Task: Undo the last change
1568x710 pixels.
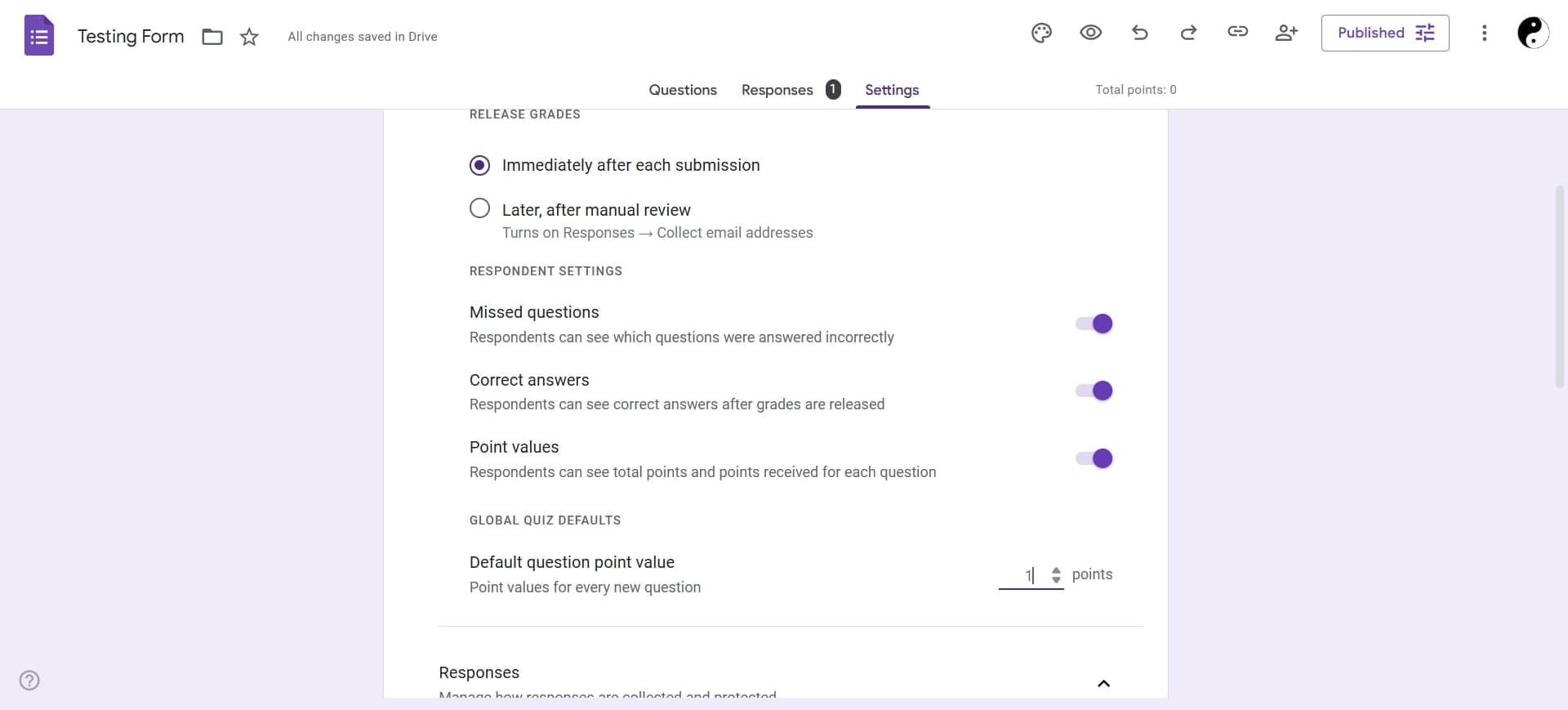Action: pos(1140,33)
